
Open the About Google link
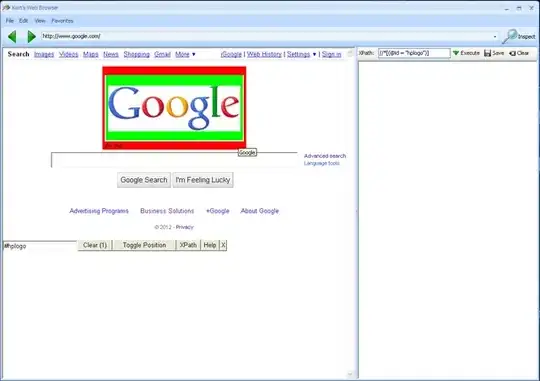coord(260,211)
